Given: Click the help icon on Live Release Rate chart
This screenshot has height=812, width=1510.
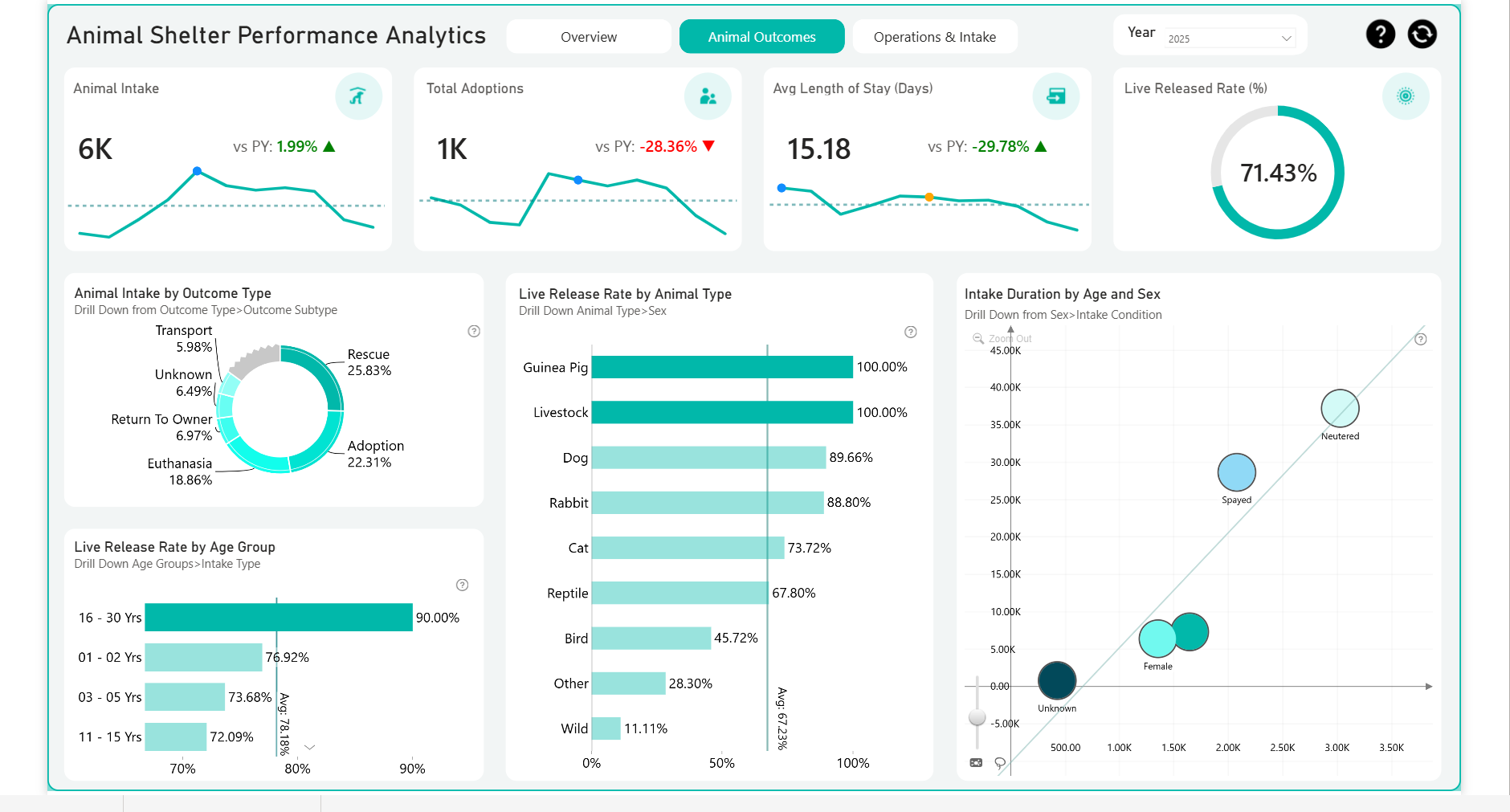Looking at the screenshot, I should [x=910, y=331].
